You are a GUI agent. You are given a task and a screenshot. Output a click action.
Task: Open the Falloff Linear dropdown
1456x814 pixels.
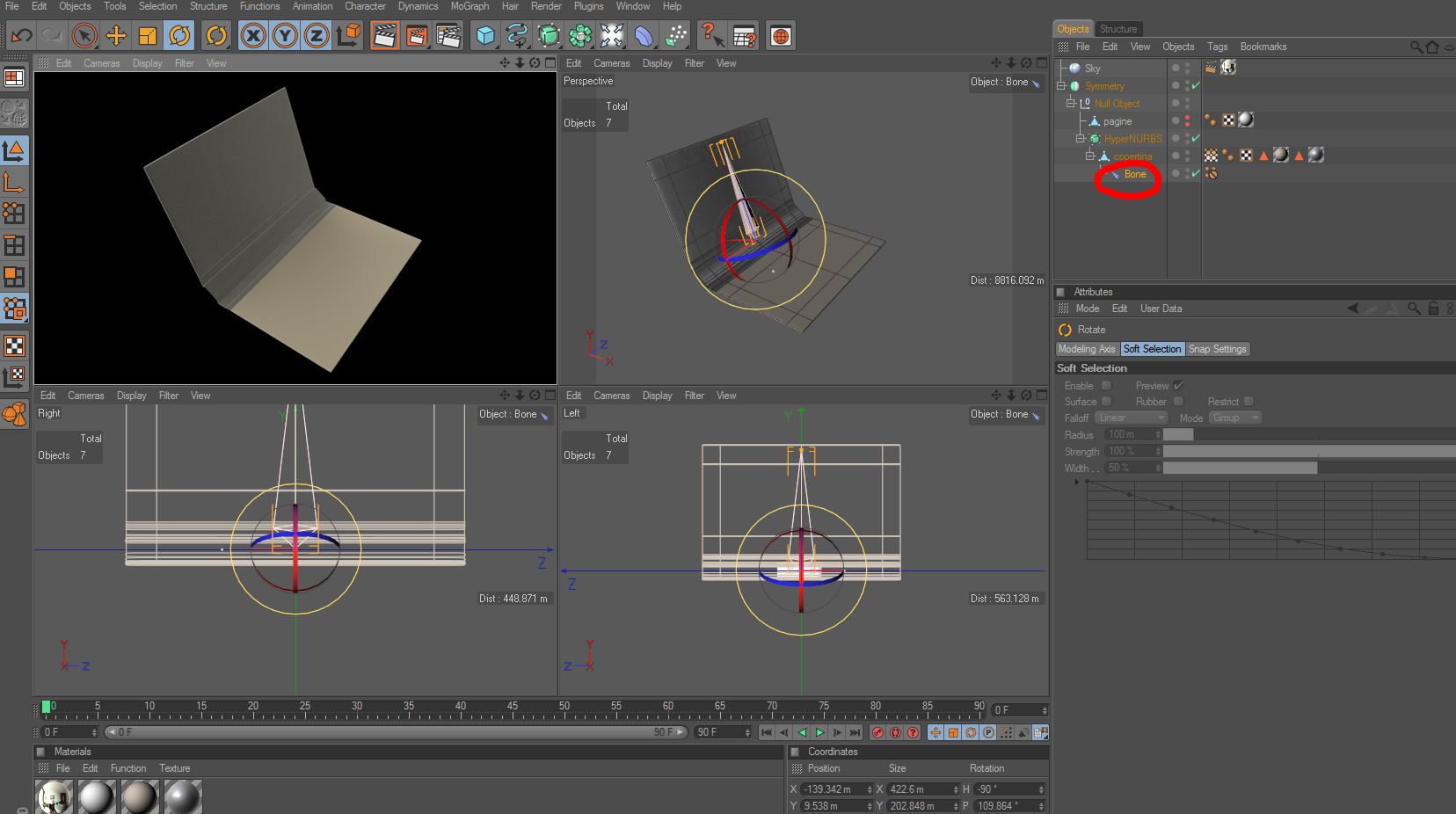click(x=1131, y=418)
